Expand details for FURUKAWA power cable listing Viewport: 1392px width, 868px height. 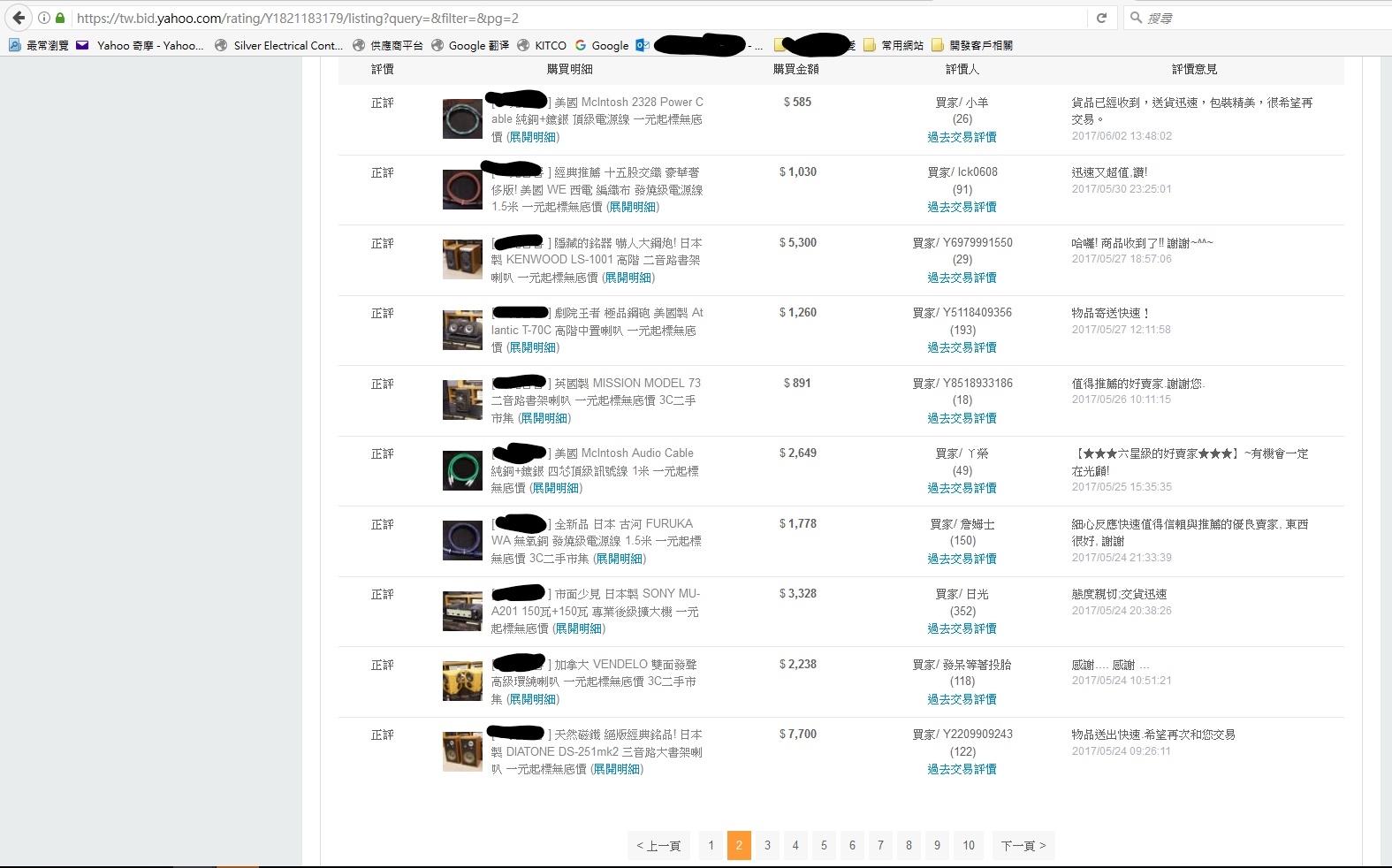click(x=620, y=559)
